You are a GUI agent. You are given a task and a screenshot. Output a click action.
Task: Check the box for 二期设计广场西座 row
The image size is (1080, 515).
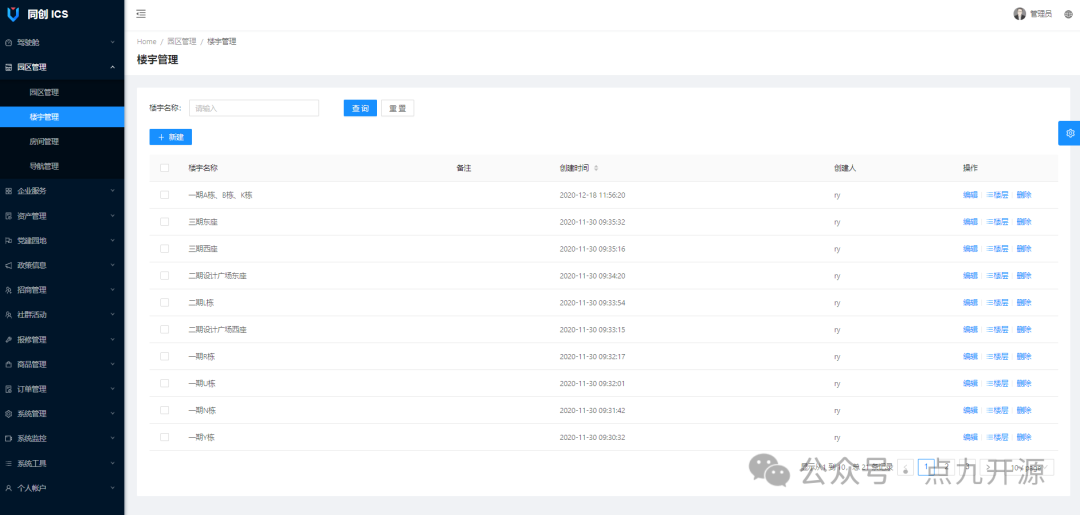(x=165, y=329)
